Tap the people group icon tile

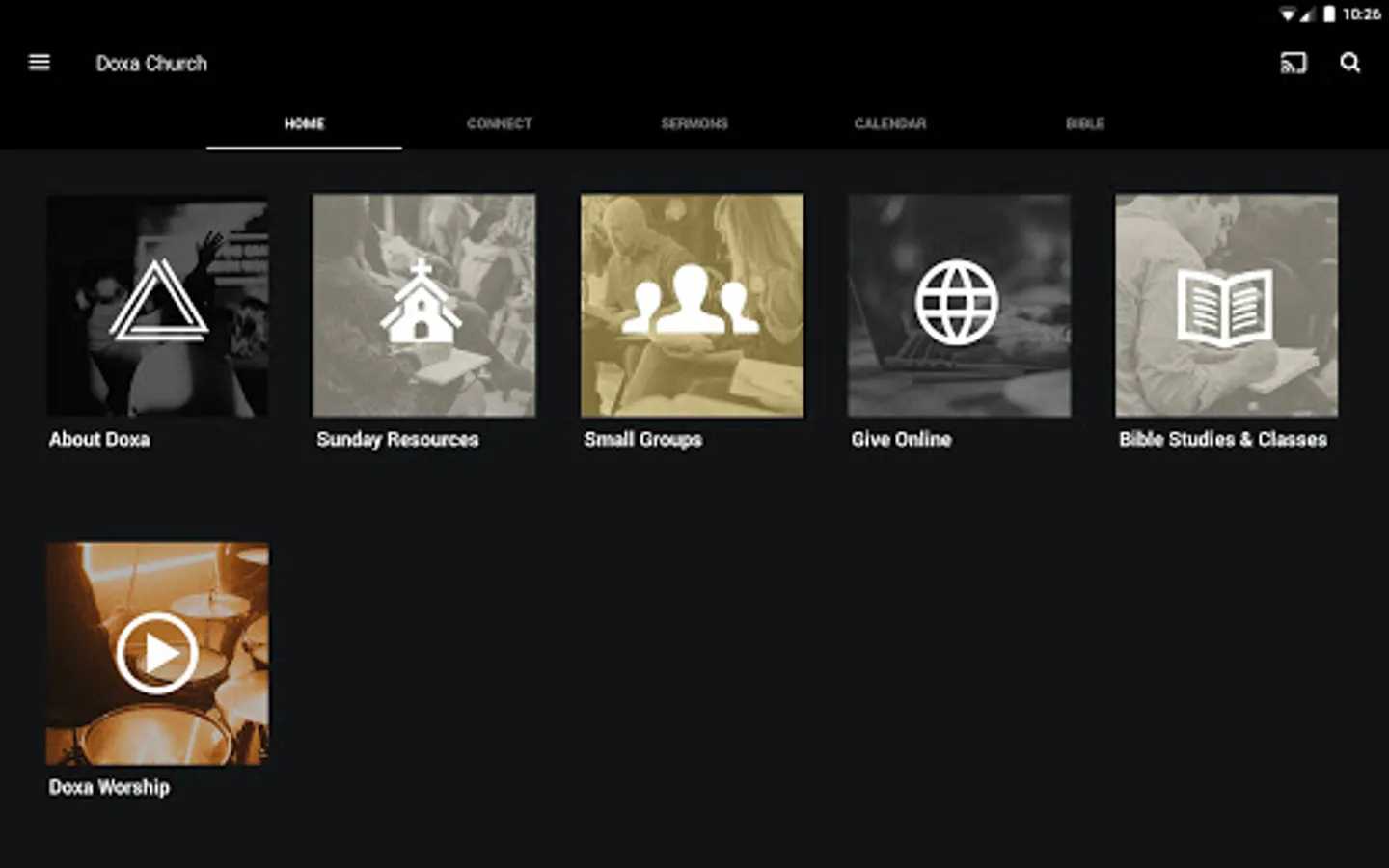(692, 306)
